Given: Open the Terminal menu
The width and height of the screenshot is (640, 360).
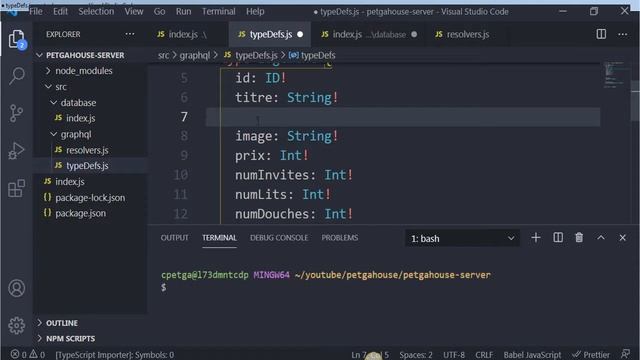Looking at the screenshot, I should 218,11.
